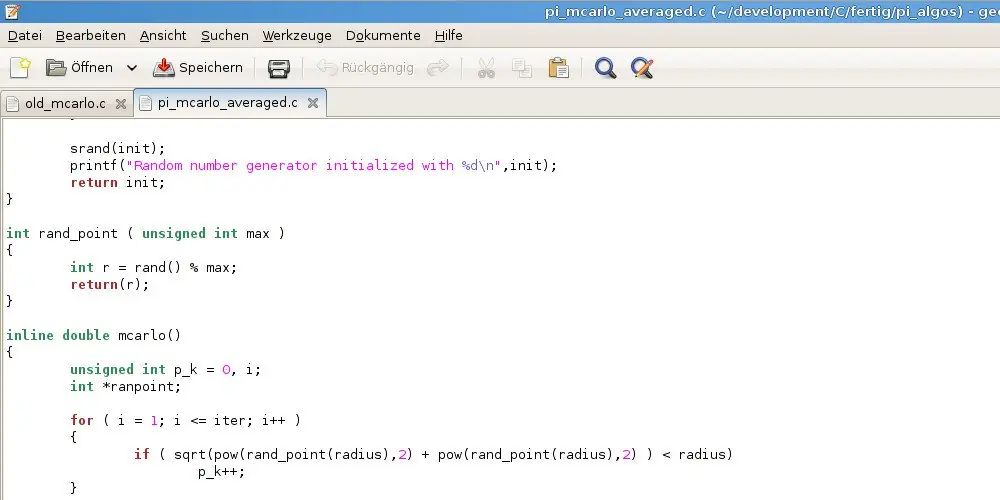Switch to the old_mcarlo.c tab
The height and width of the screenshot is (500, 1000).
tap(65, 103)
